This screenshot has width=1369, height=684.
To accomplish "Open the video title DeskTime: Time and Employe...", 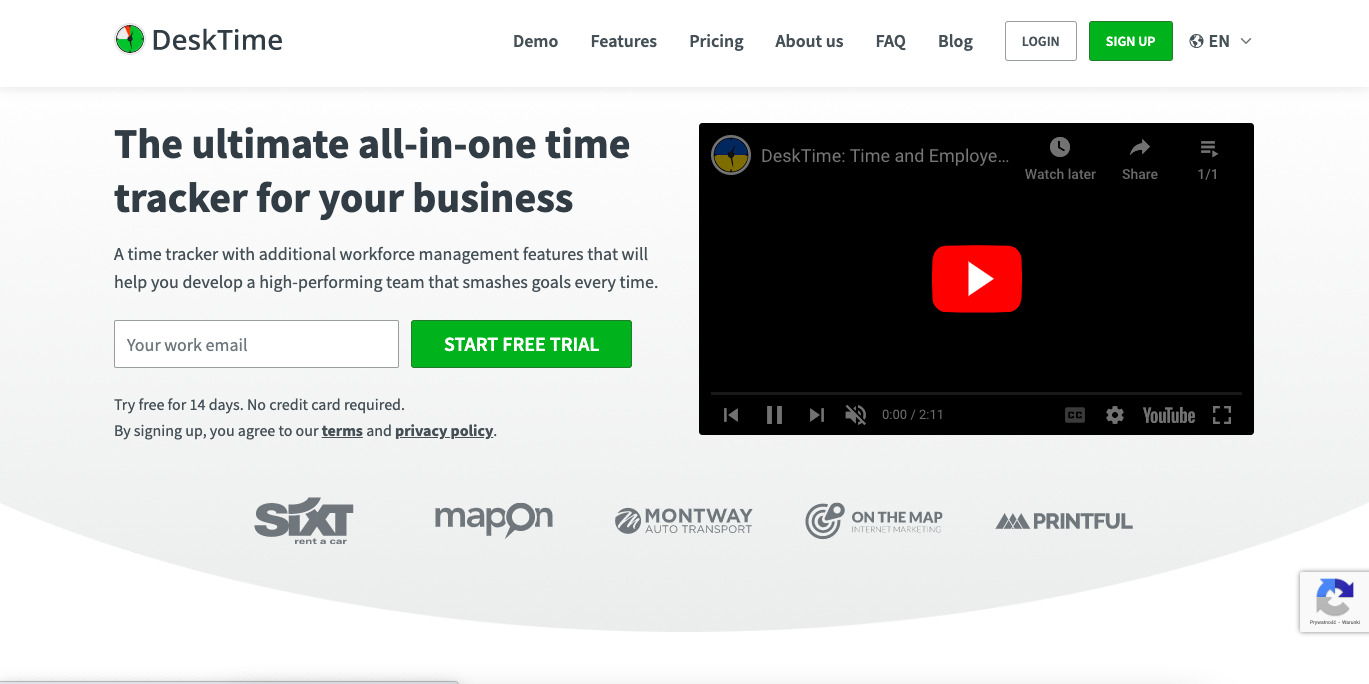I will (885, 156).
